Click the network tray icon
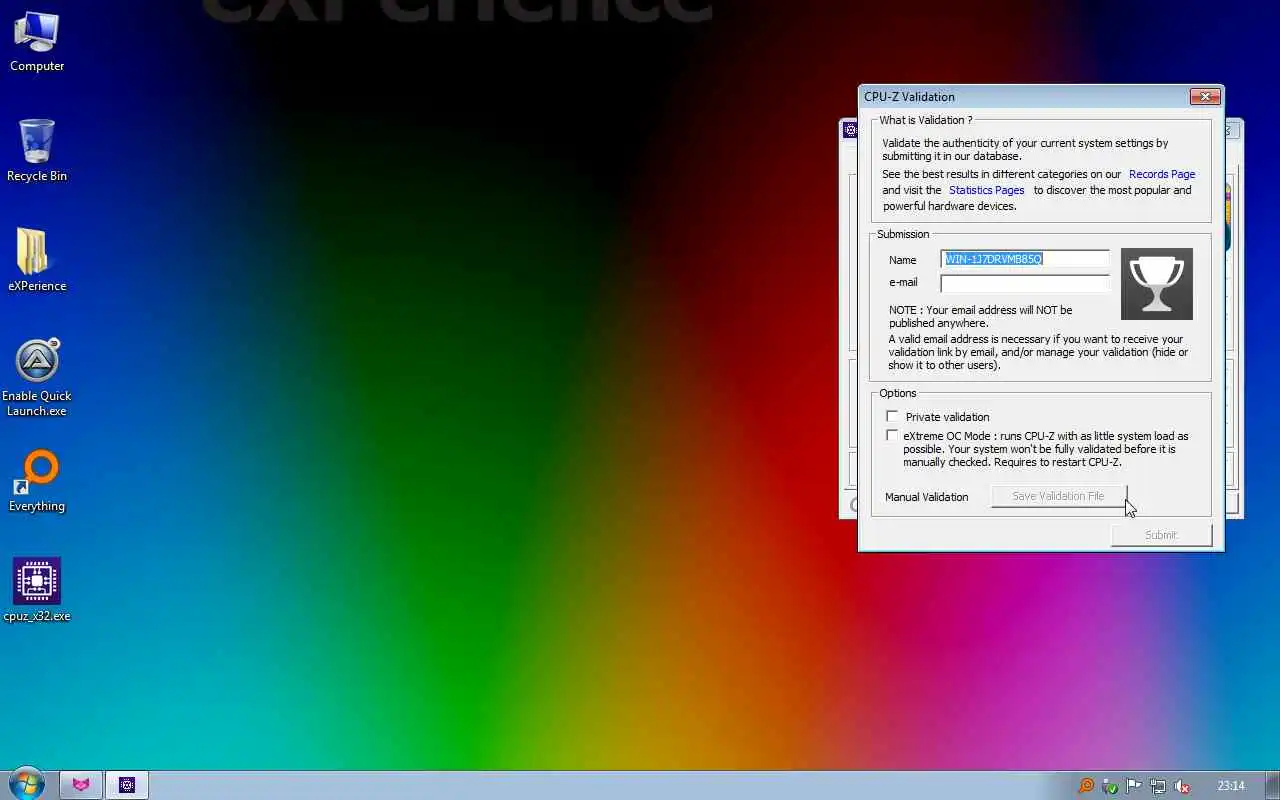Image resolution: width=1280 pixels, height=800 pixels. [x=1158, y=786]
